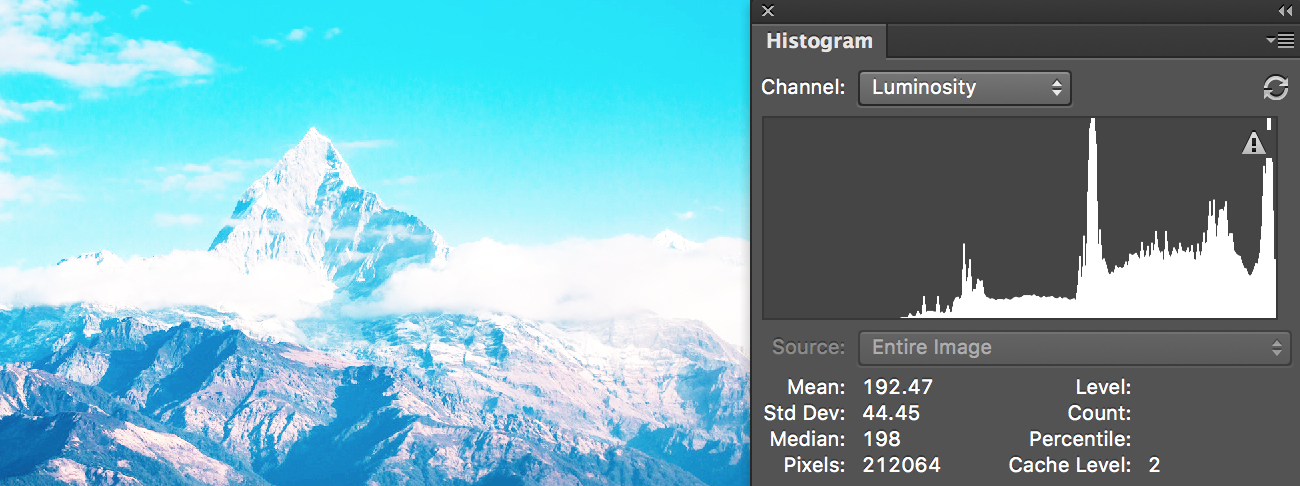Click inside the histogram graph area

coord(1019,218)
